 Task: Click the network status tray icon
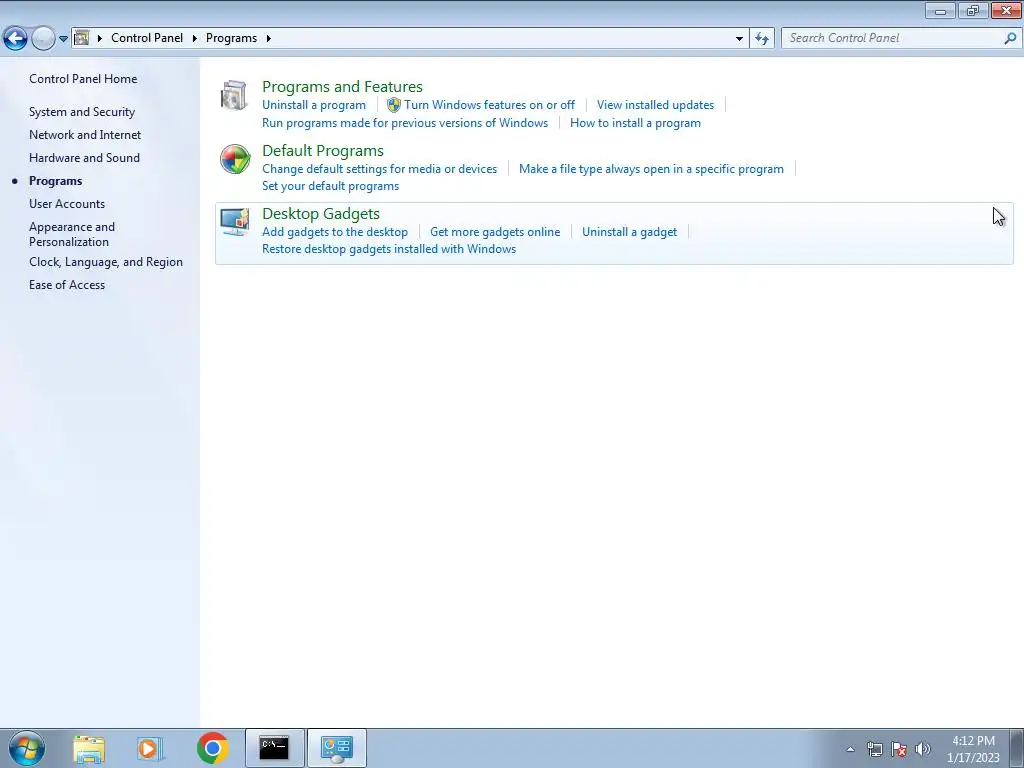pos(874,749)
